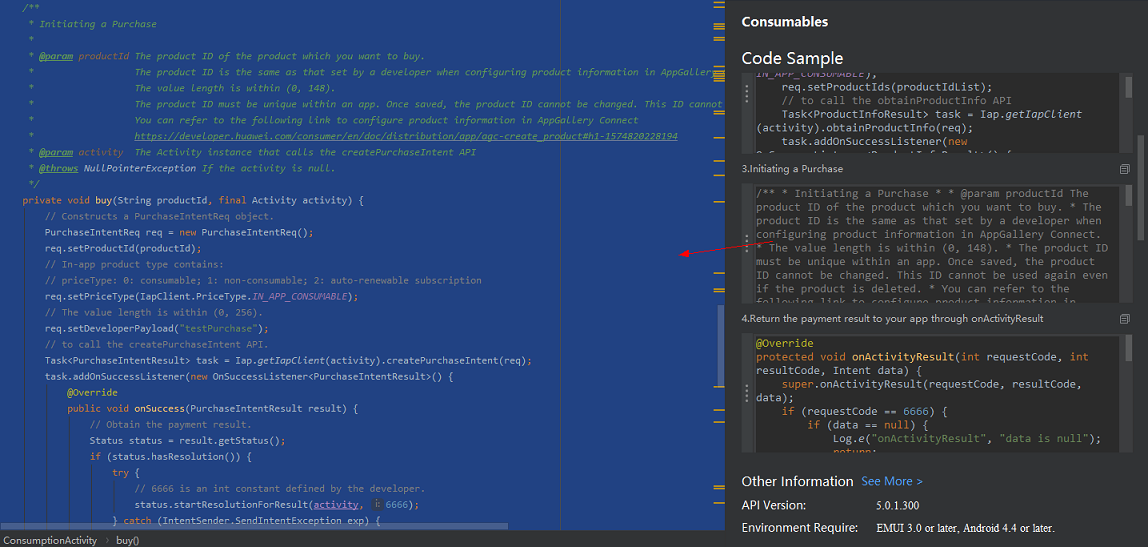The image size is (1148, 547).
Task: Click the 'API Version:' label
Action: pos(774,505)
